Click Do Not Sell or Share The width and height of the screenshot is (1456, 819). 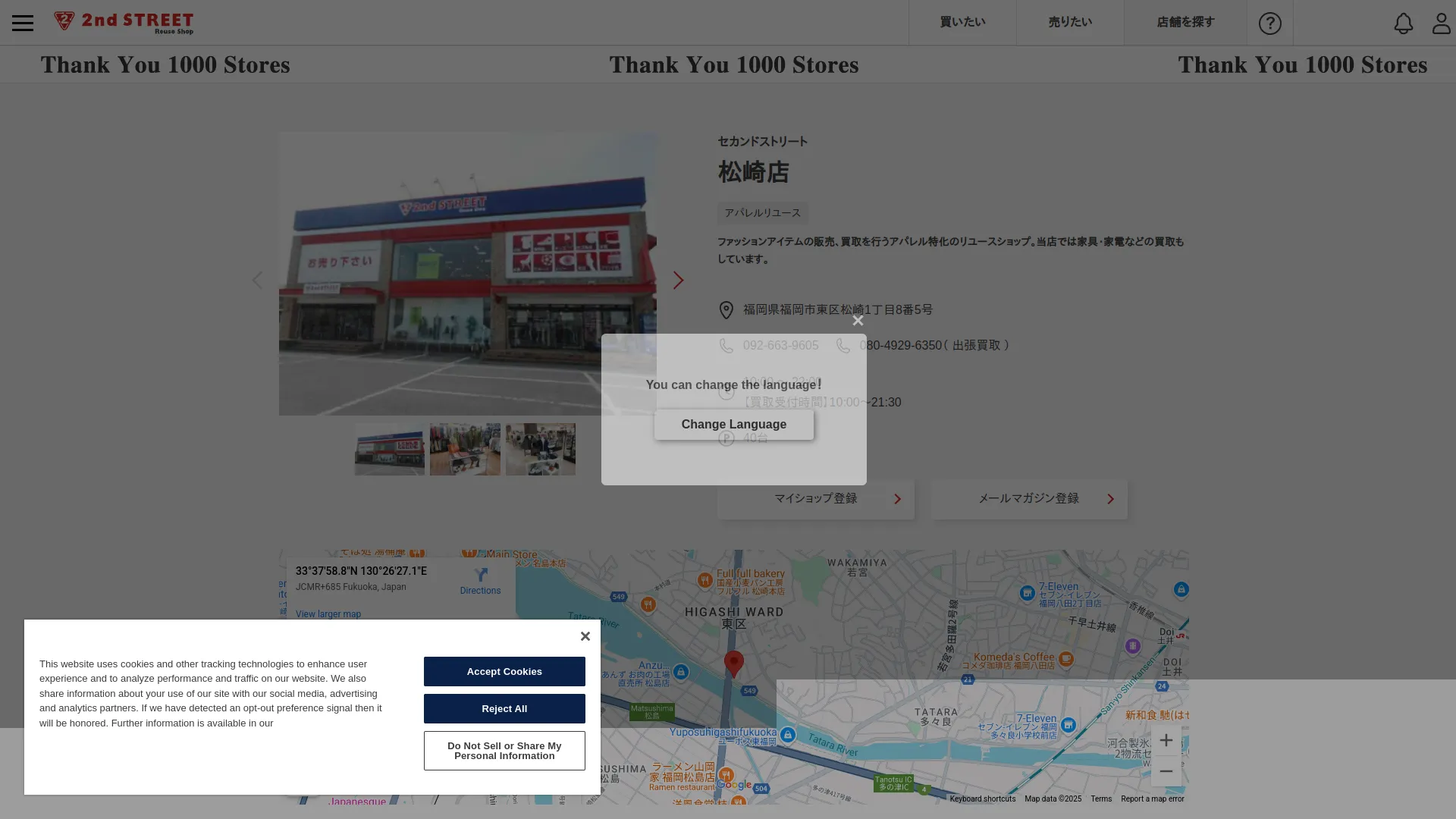click(504, 751)
